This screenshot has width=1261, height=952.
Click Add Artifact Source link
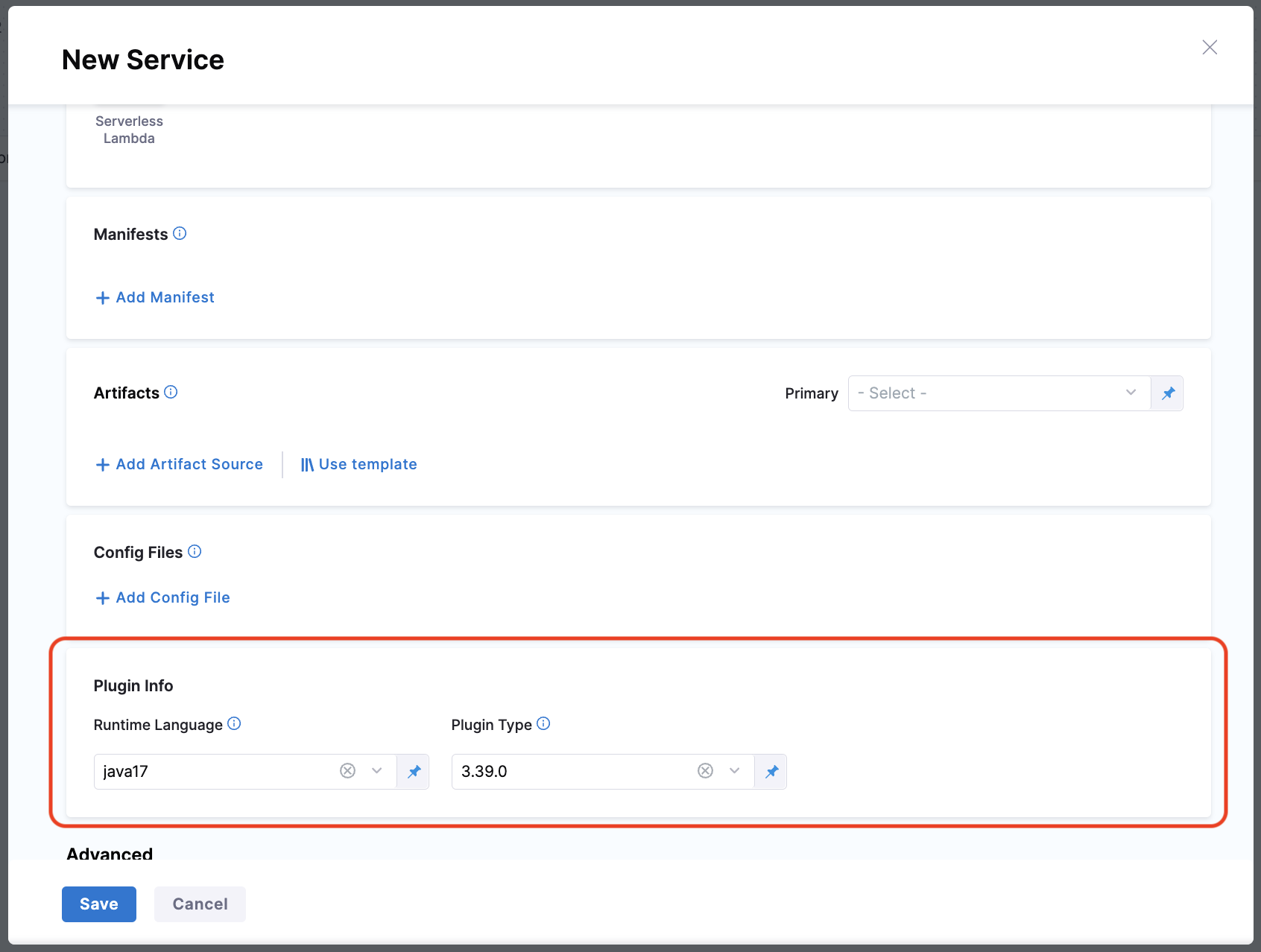(x=180, y=465)
